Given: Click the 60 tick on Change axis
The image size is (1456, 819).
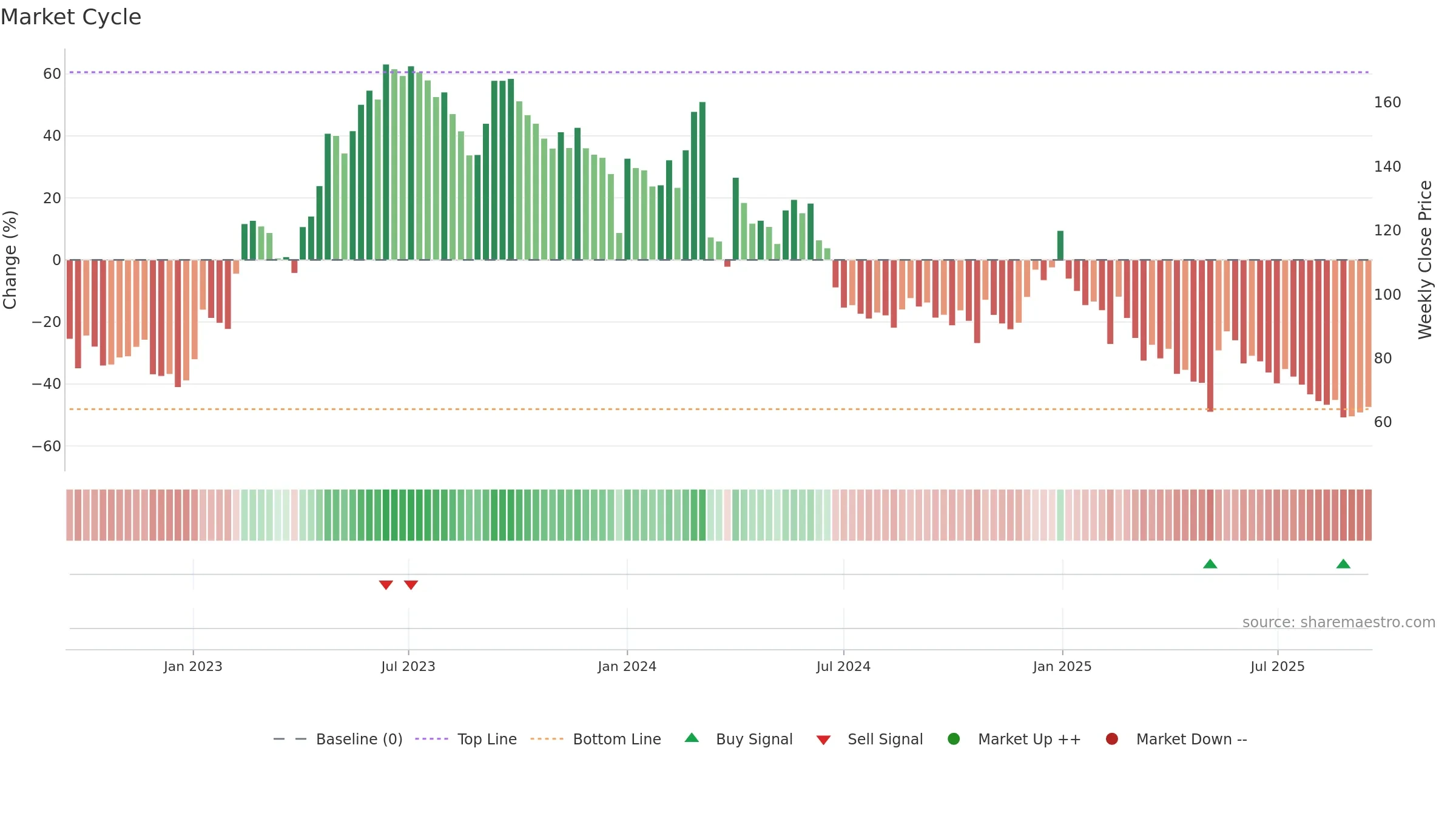Looking at the screenshot, I should [52, 74].
